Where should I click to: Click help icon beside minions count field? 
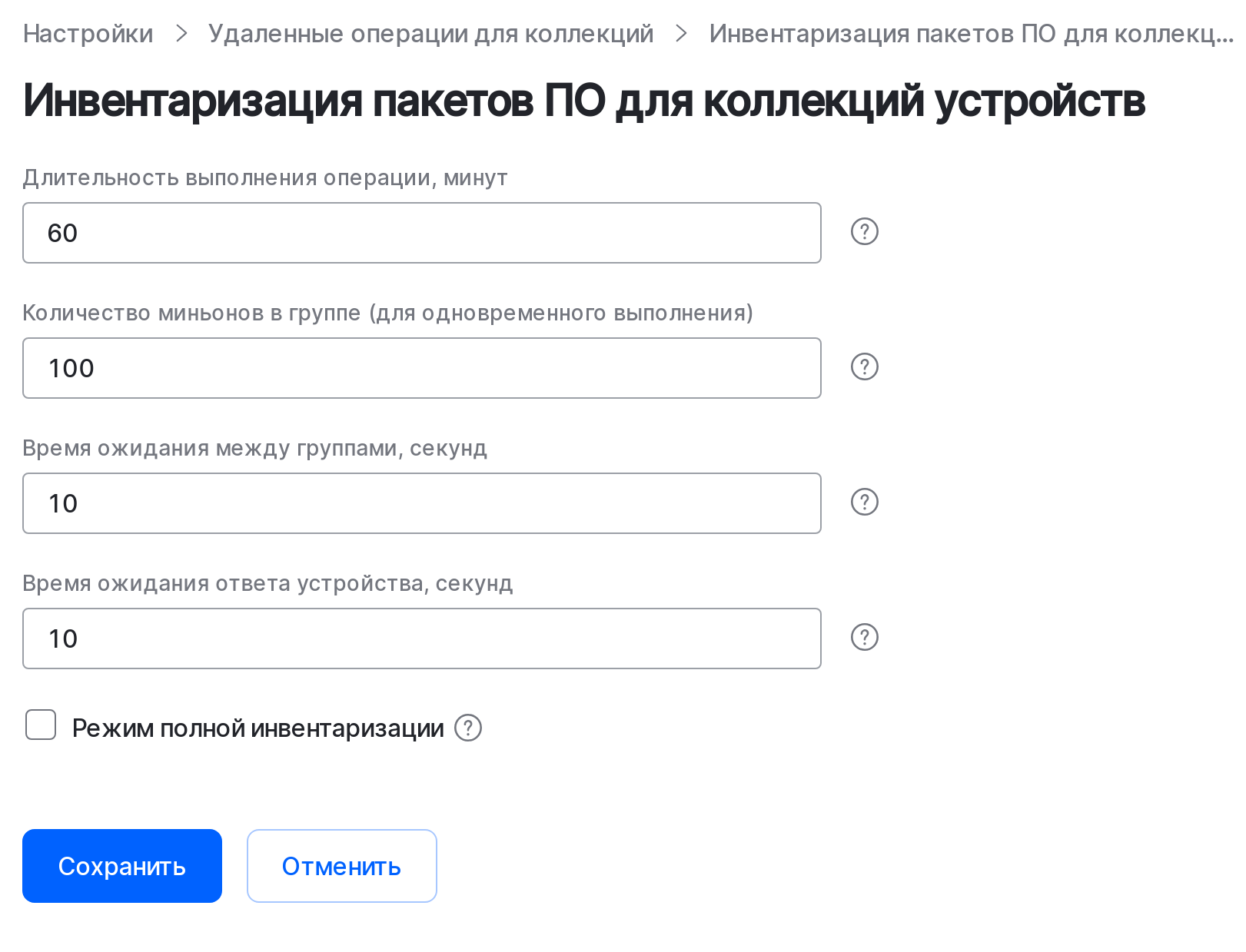(x=864, y=367)
